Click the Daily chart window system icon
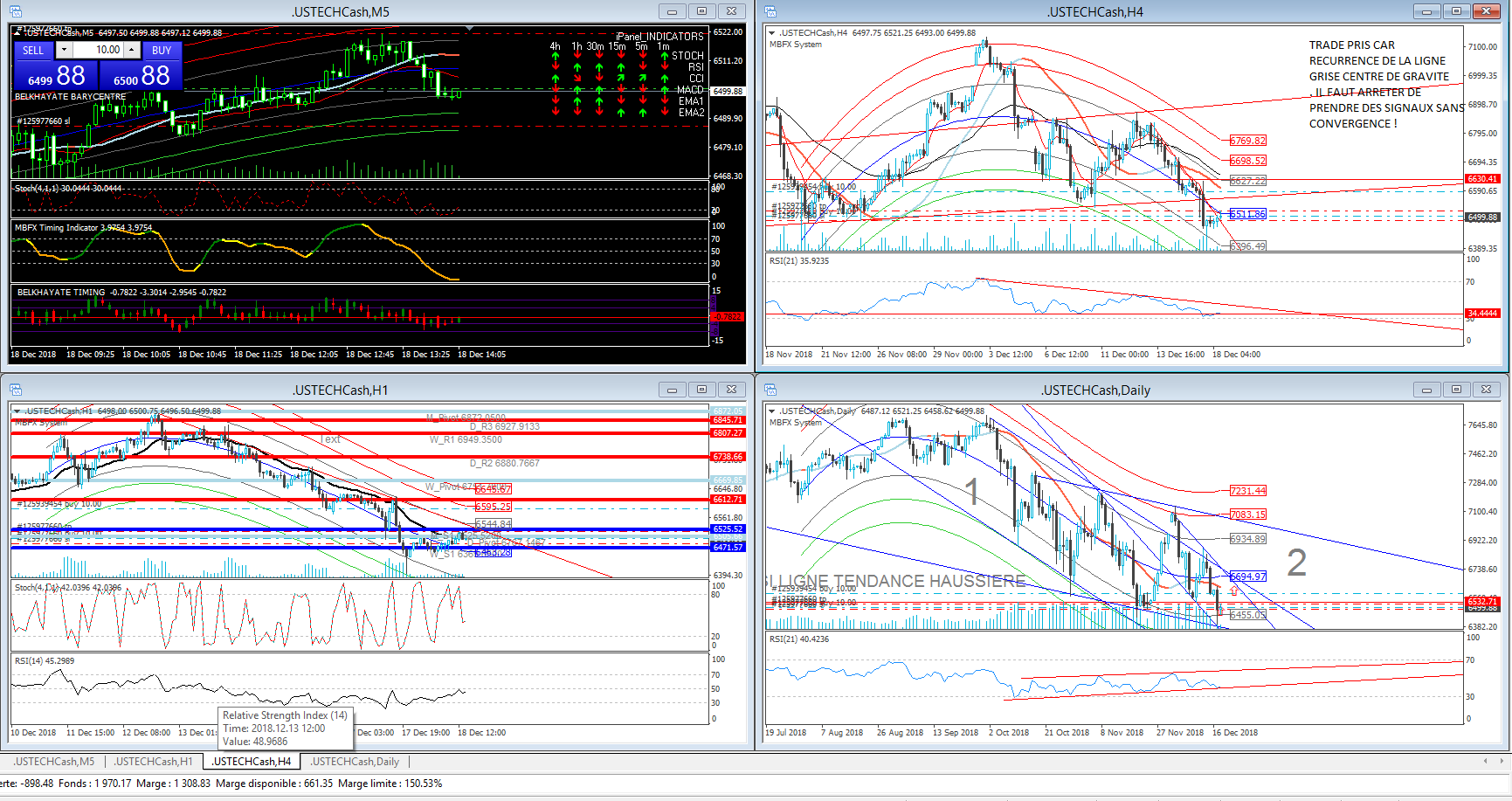 770,390
